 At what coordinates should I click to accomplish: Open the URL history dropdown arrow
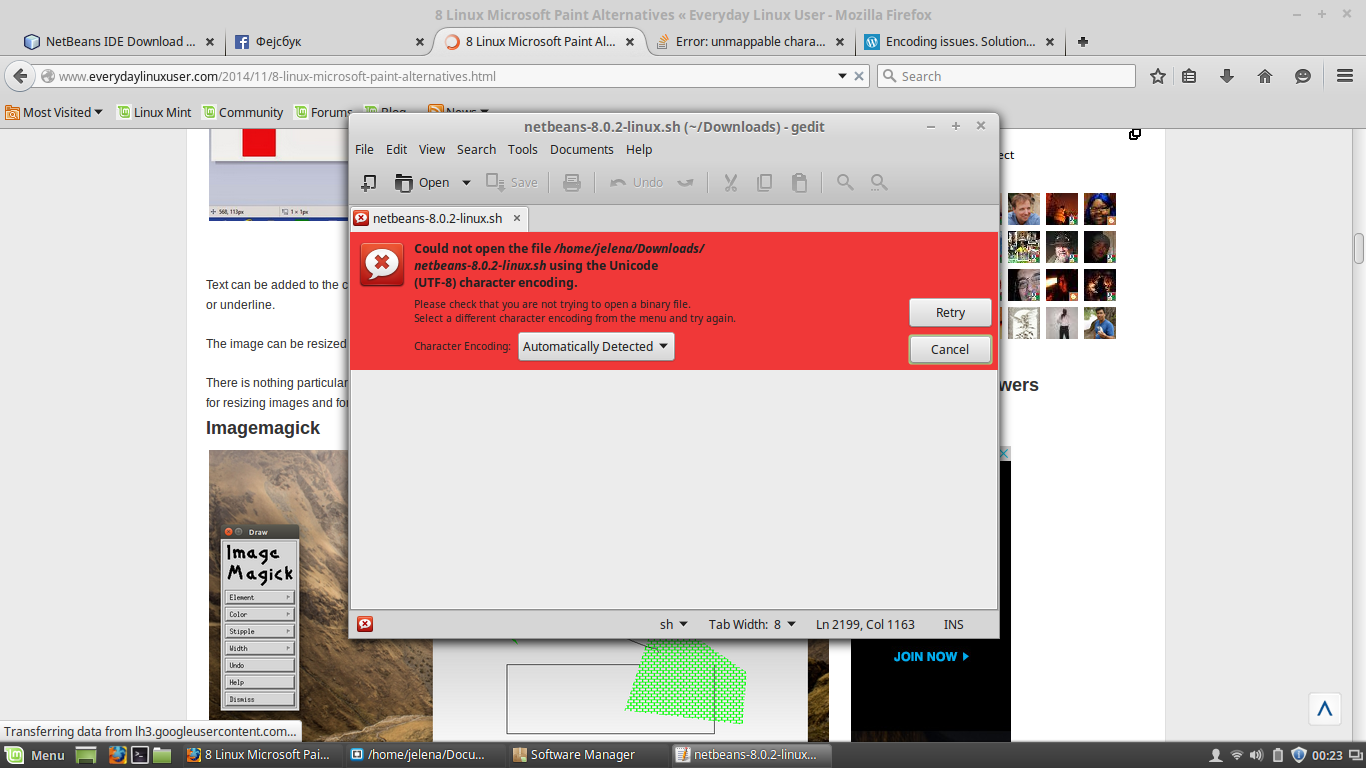tap(841, 76)
